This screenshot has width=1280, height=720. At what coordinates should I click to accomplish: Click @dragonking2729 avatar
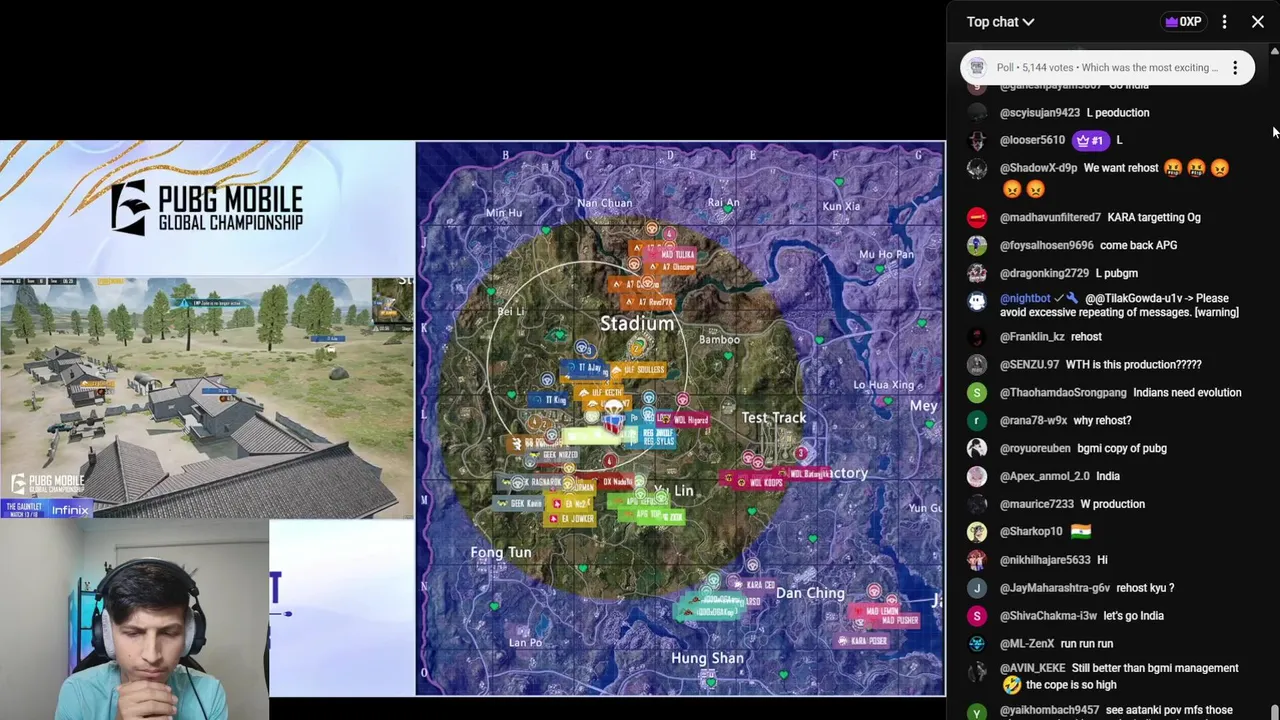tap(977, 273)
